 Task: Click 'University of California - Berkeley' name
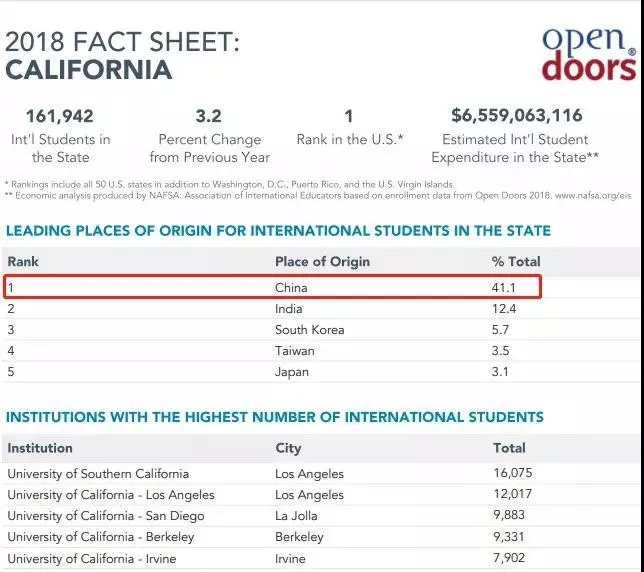[101, 537]
